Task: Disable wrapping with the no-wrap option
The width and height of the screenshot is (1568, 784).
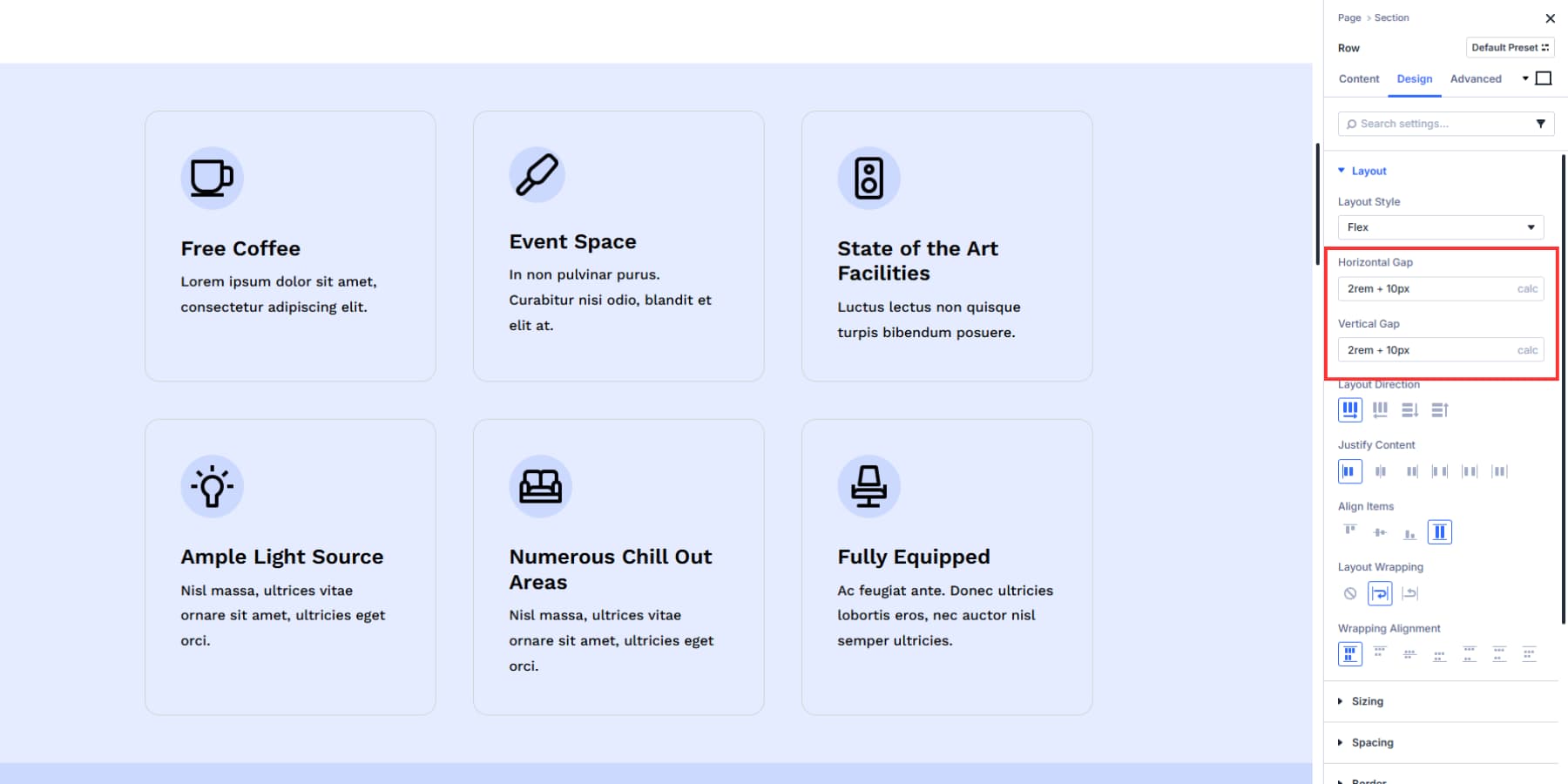Action: (1350, 593)
